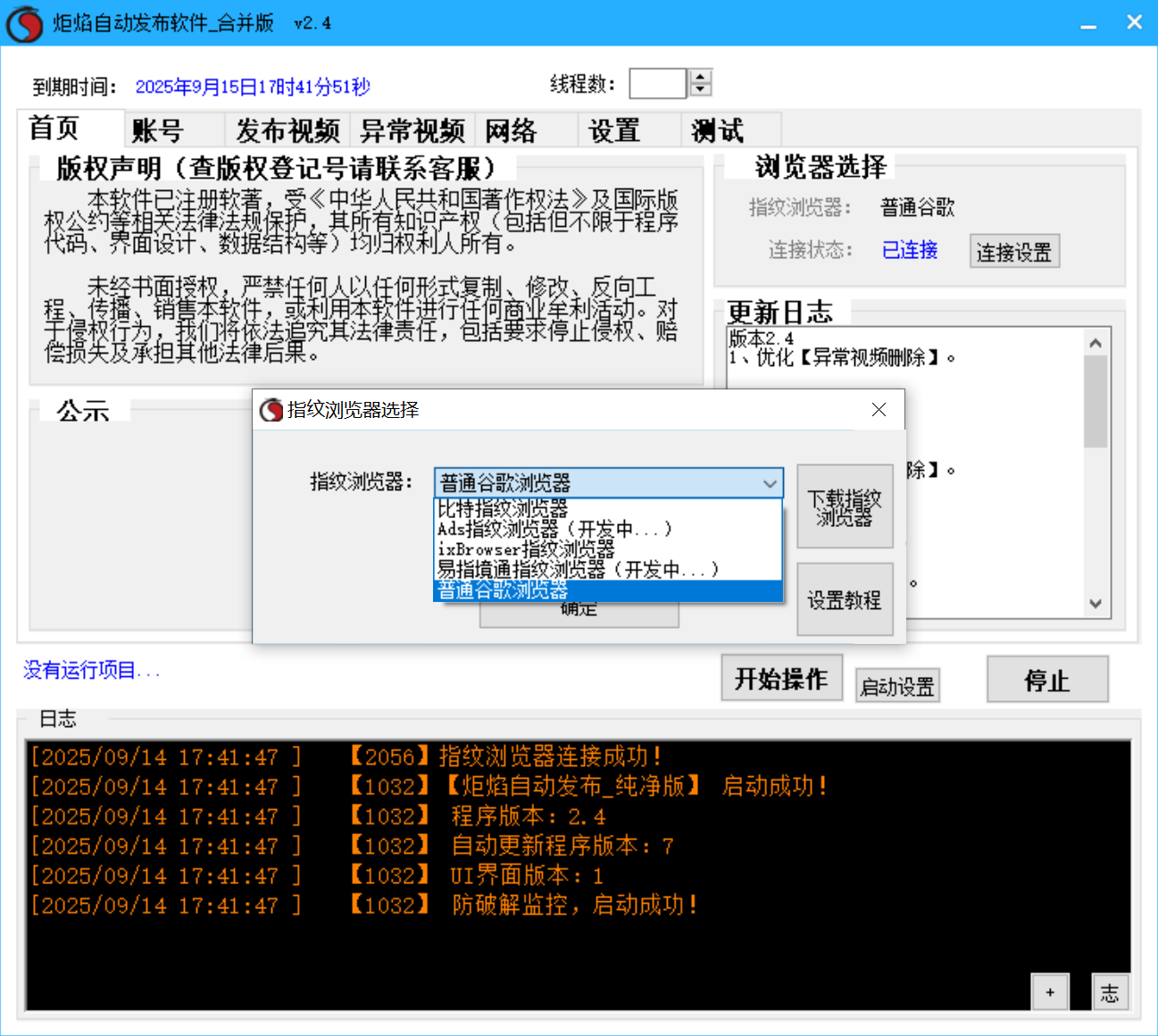Viewport: 1158px width, 1036px height.
Task: Open 连接设置 for browser connection
Action: (x=1013, y=252)
